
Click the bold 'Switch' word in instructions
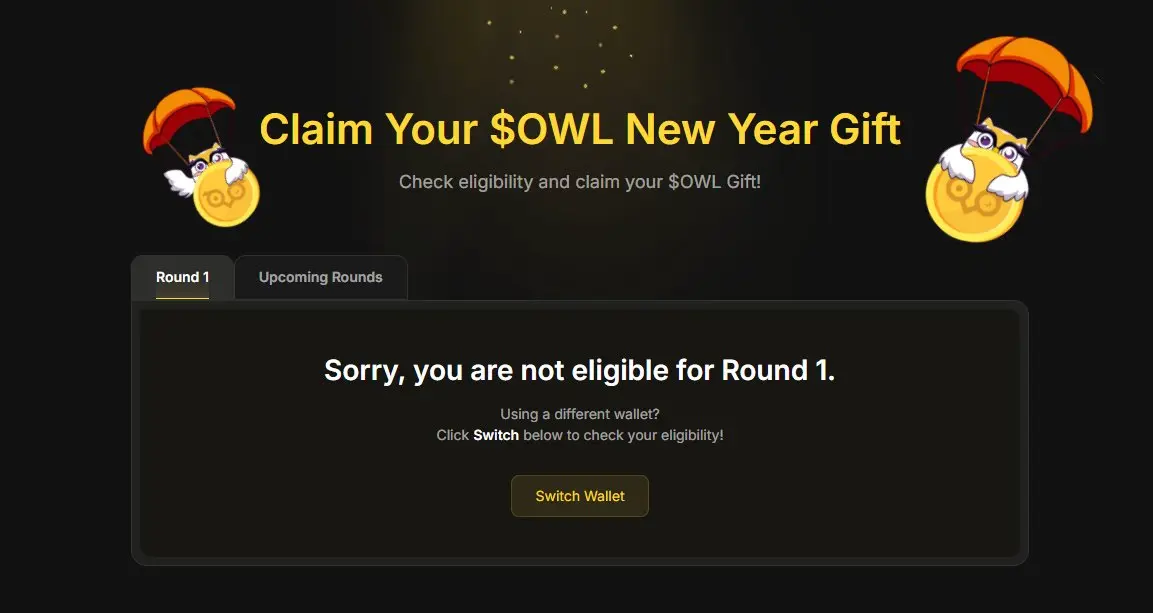coord(496,436)
